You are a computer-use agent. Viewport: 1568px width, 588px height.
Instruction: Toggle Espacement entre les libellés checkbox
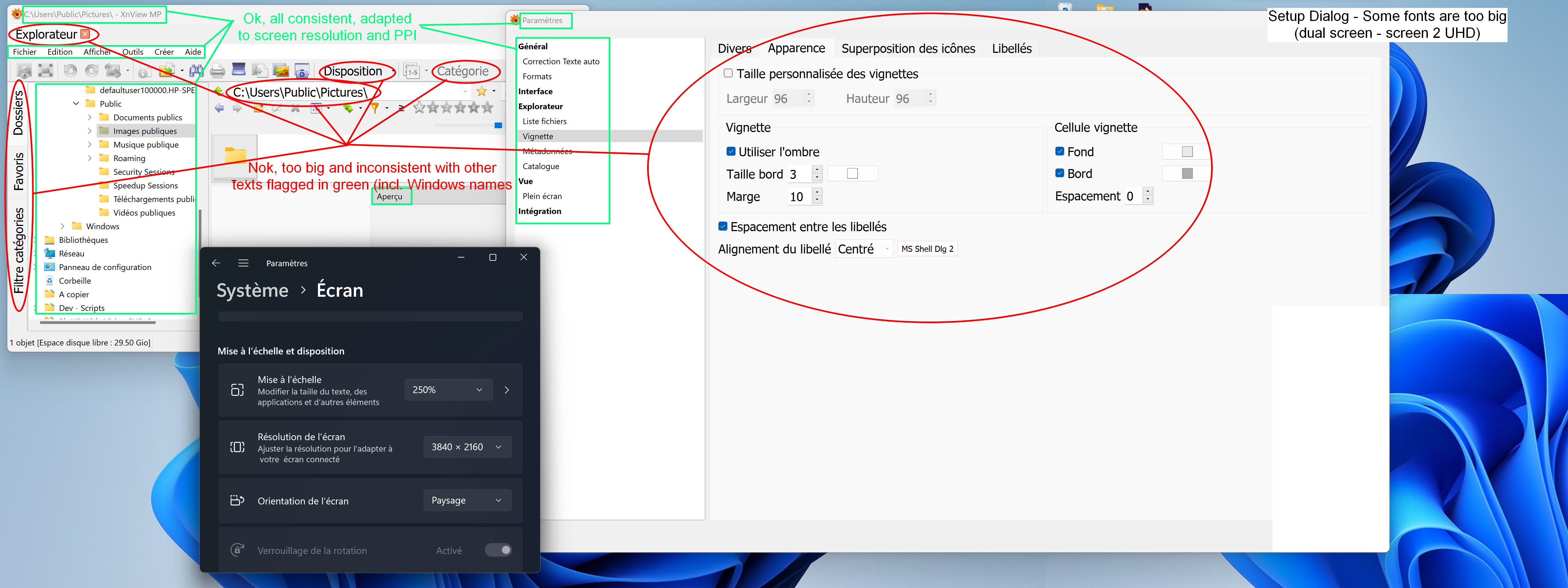(x=722, y=226)
